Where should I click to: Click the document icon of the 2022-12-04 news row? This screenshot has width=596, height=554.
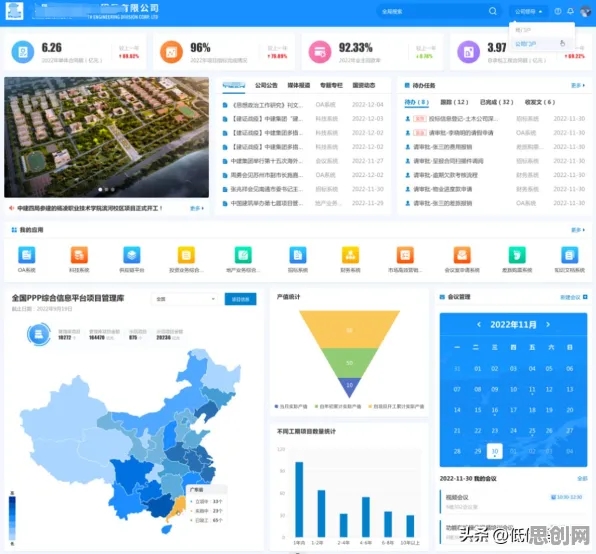(225, 105)
